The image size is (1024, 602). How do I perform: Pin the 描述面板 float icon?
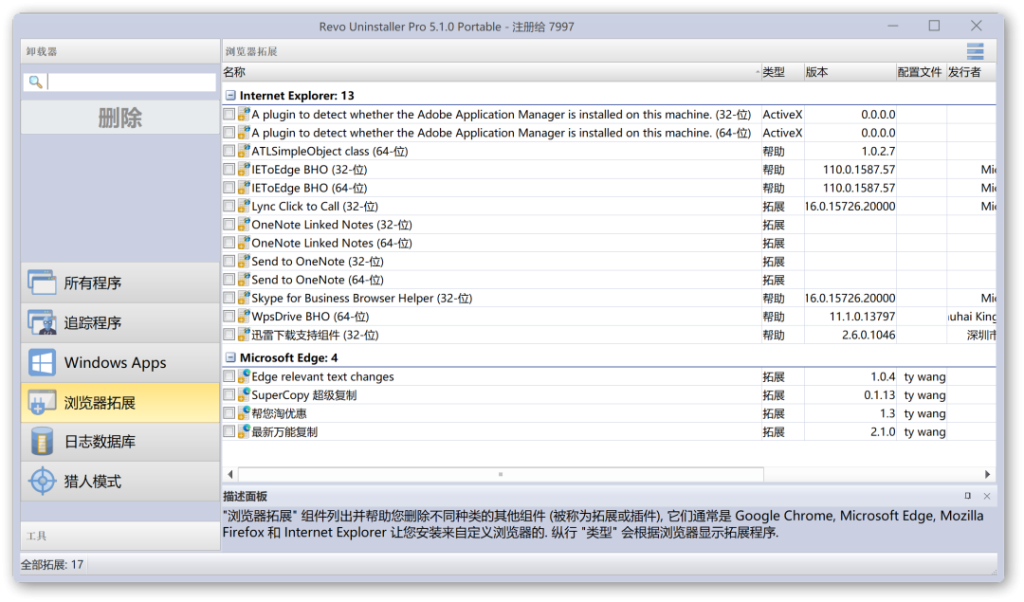(968, 496)
